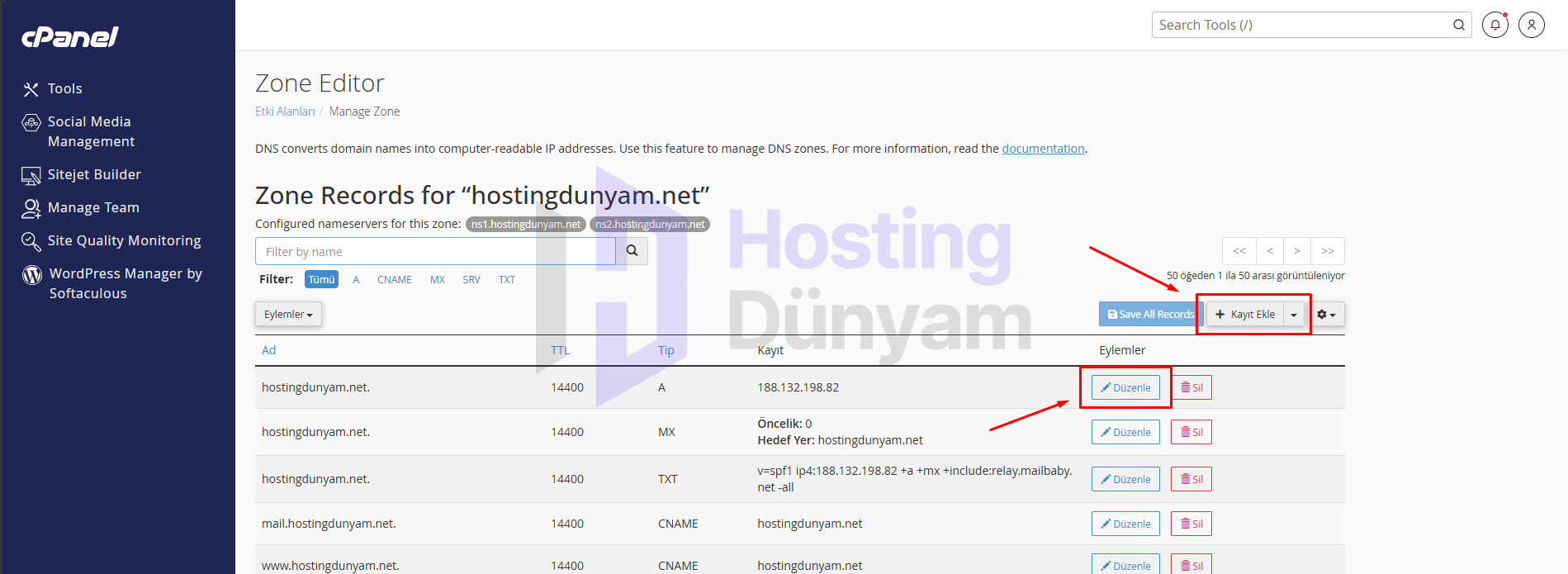This screenshot has height=574, width=1568.
Task: Jump to last page with >> button
Action: (1328, 251)
